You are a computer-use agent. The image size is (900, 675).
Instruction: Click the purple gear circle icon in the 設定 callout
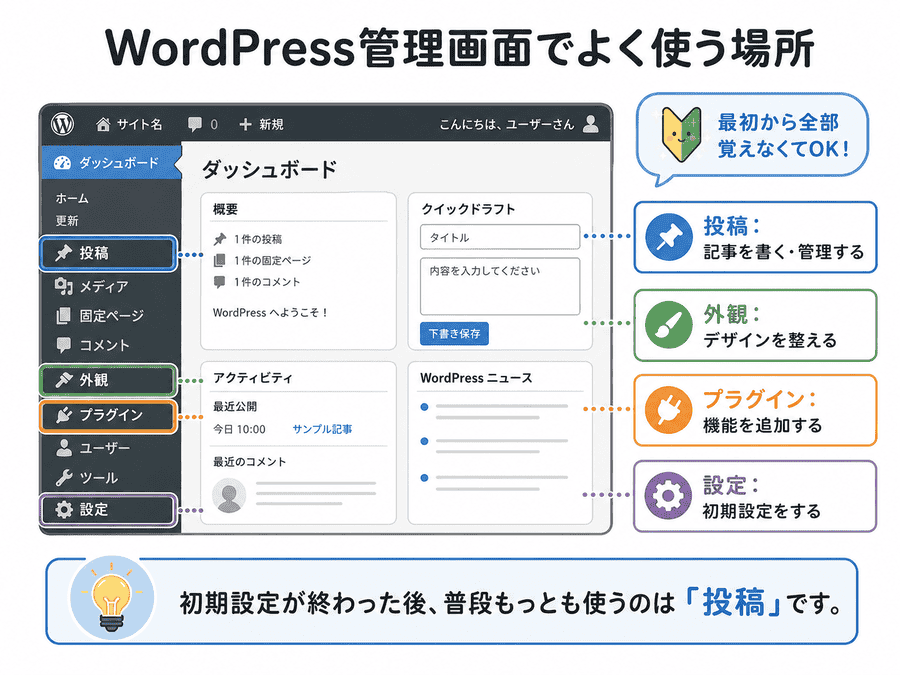pos(668,496)
